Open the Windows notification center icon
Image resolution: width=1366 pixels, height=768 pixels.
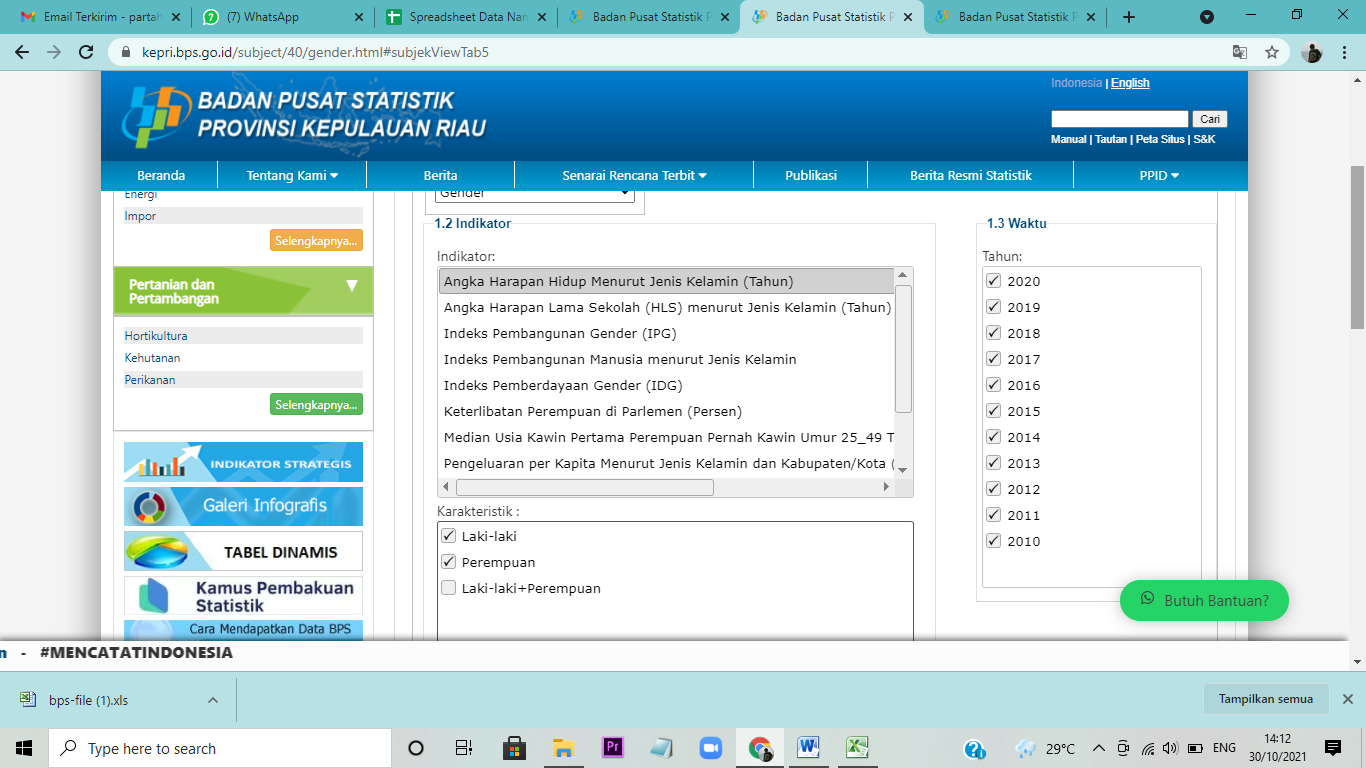click(x=1332, y=748)
